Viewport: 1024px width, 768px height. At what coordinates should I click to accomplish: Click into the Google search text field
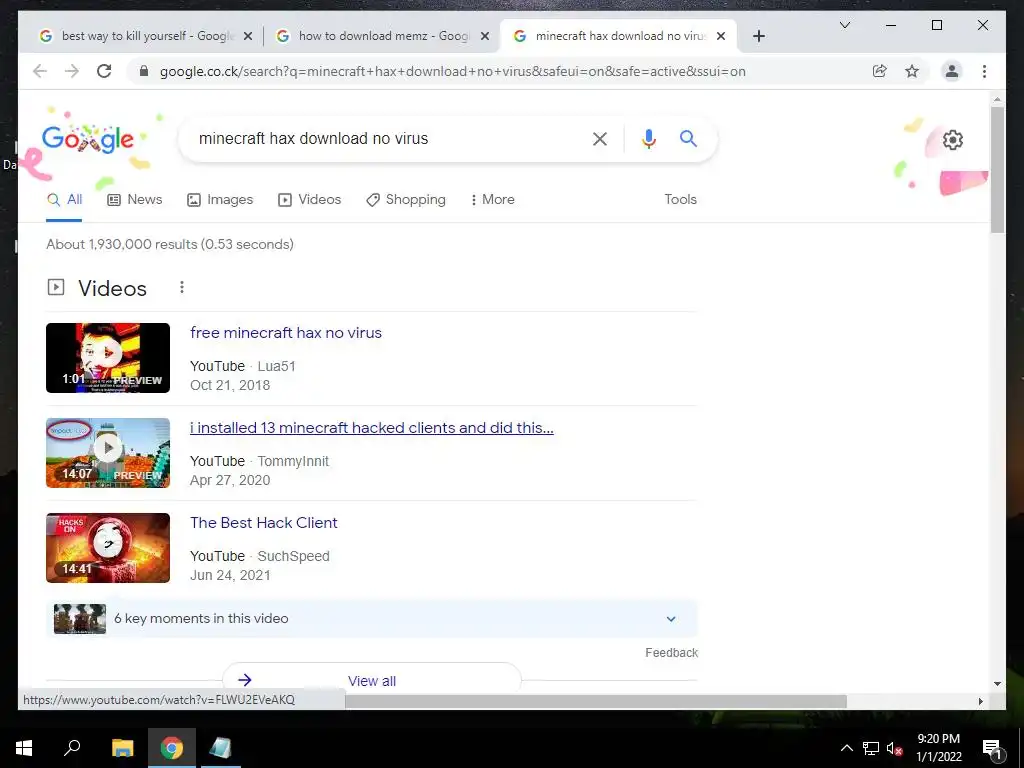[x=389, y=138]
